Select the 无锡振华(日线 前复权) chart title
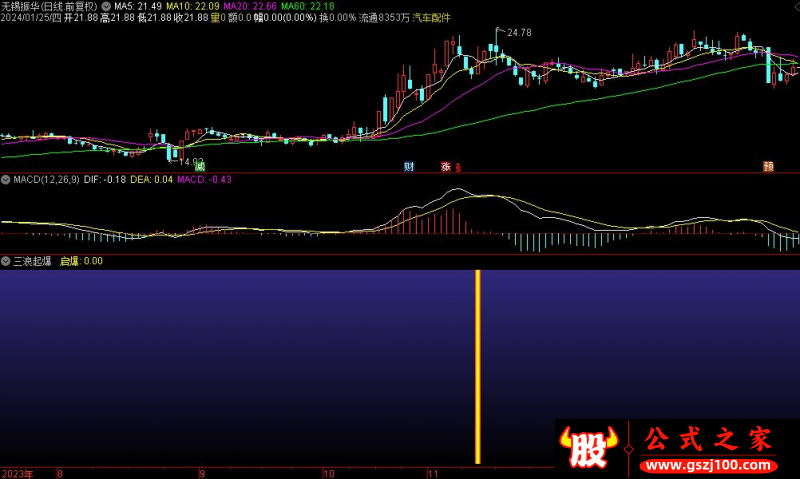This screenshot has width=800, height=479. 50,6
